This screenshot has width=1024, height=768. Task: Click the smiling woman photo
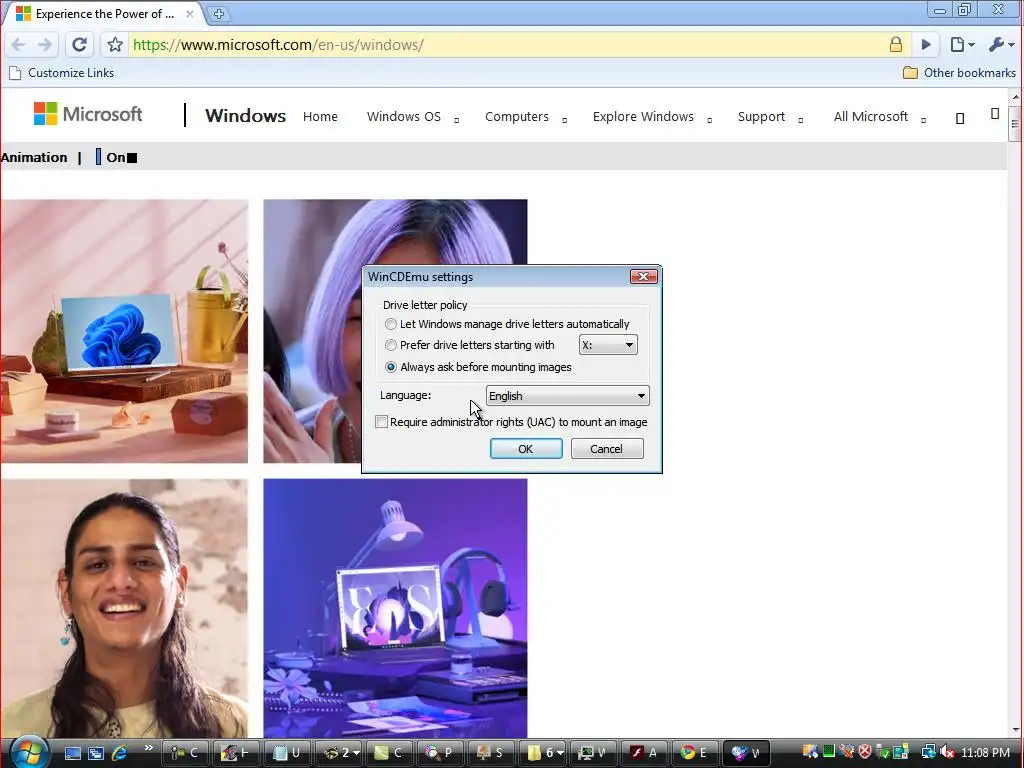click(124, 609)
